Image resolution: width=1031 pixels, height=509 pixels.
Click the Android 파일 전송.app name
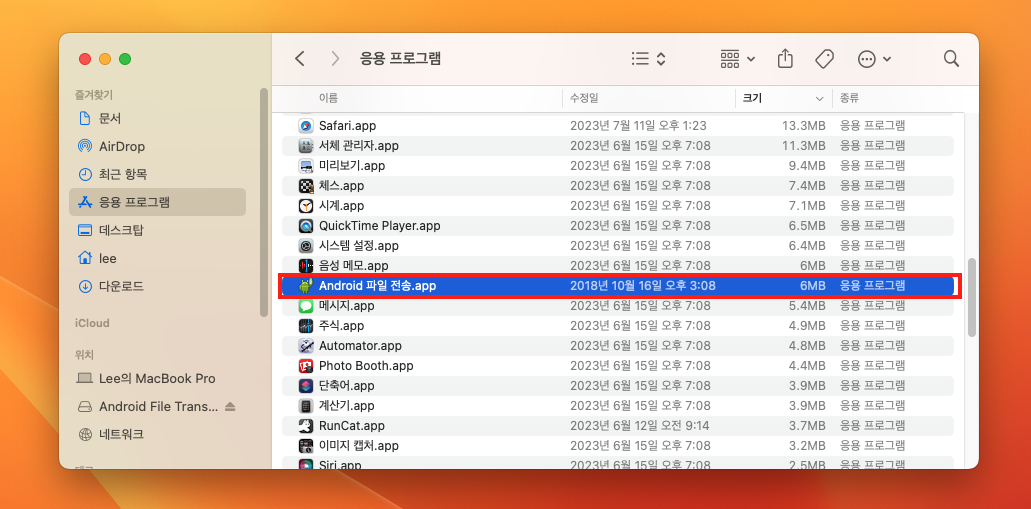click(377, 286)
